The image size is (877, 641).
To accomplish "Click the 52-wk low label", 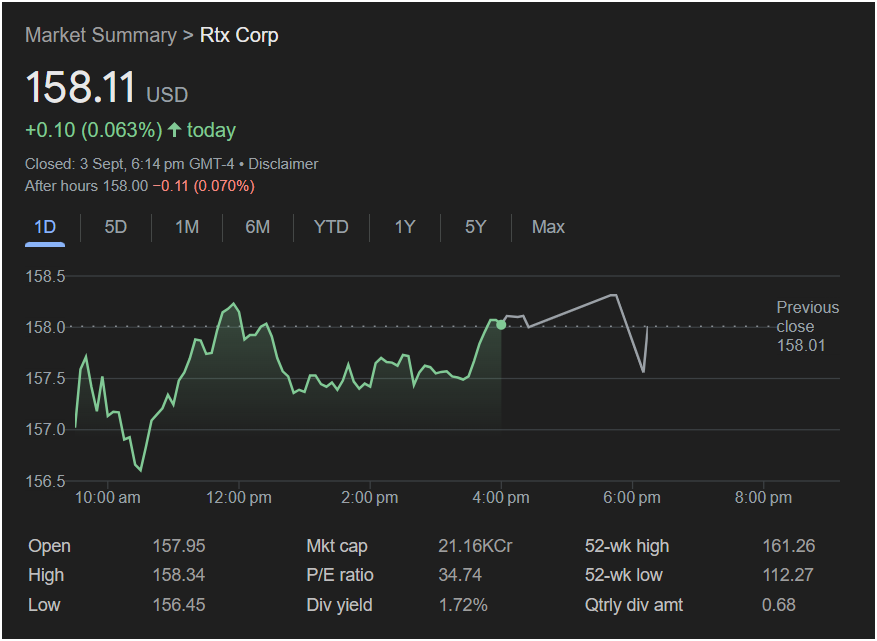I will (624, 575).
